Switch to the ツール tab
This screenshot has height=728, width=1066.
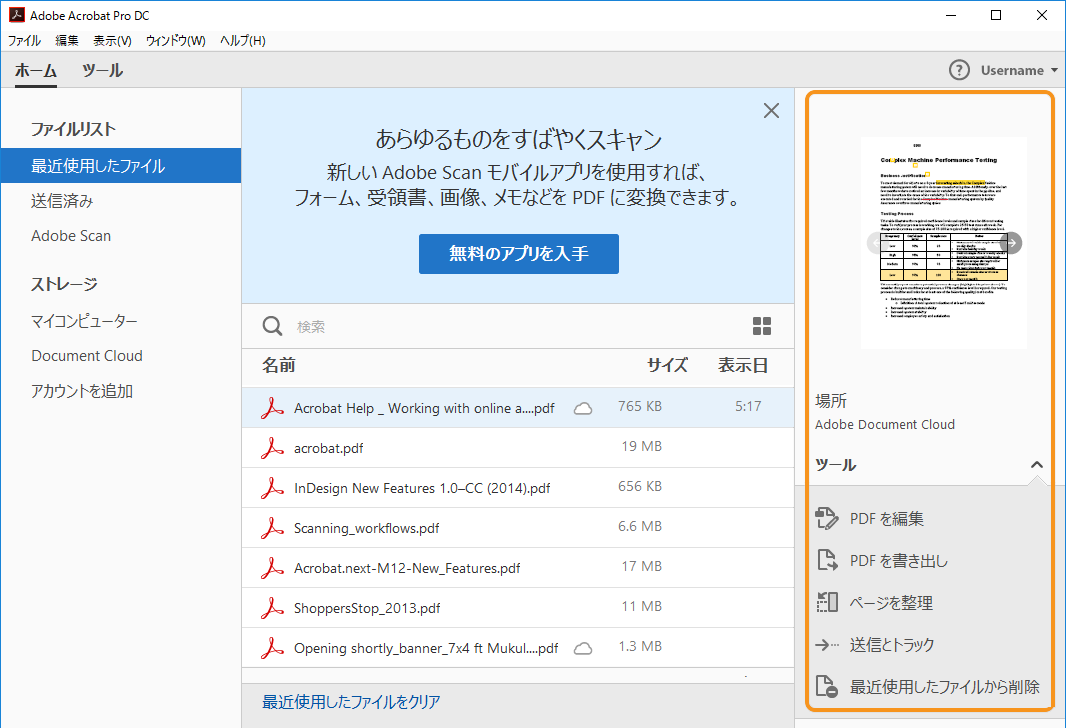point(103,71)
